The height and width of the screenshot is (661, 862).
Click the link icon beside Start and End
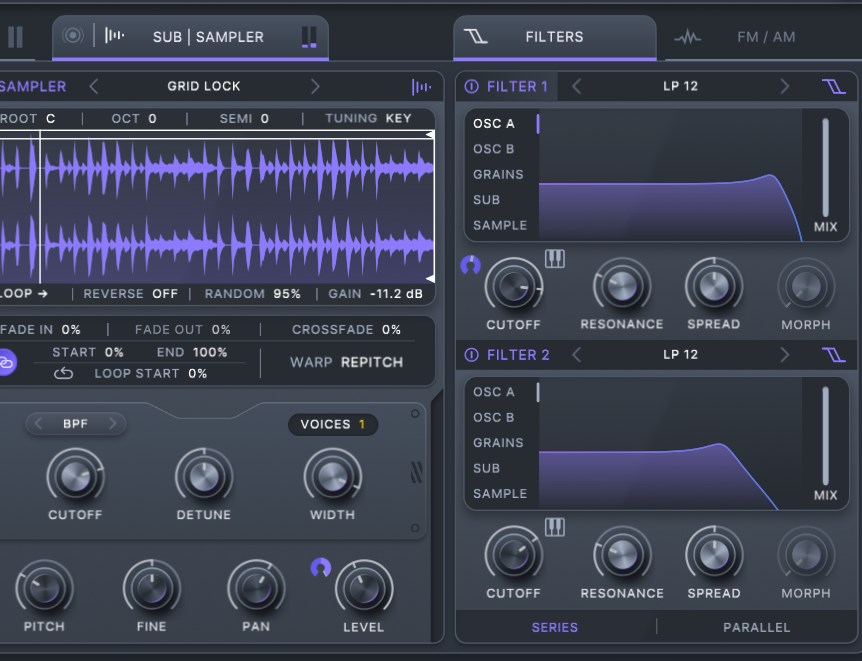(7, 362)
